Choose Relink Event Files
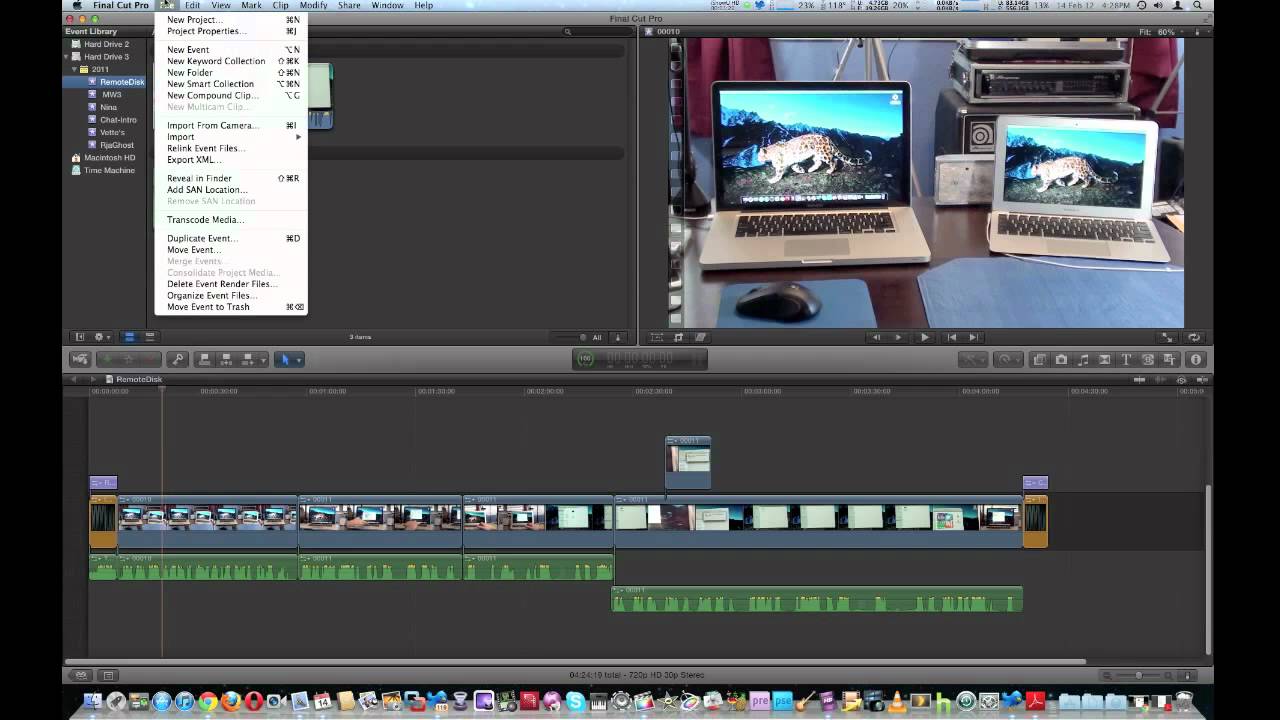Viewport: 1280px width, 720px height. [231, 148]
